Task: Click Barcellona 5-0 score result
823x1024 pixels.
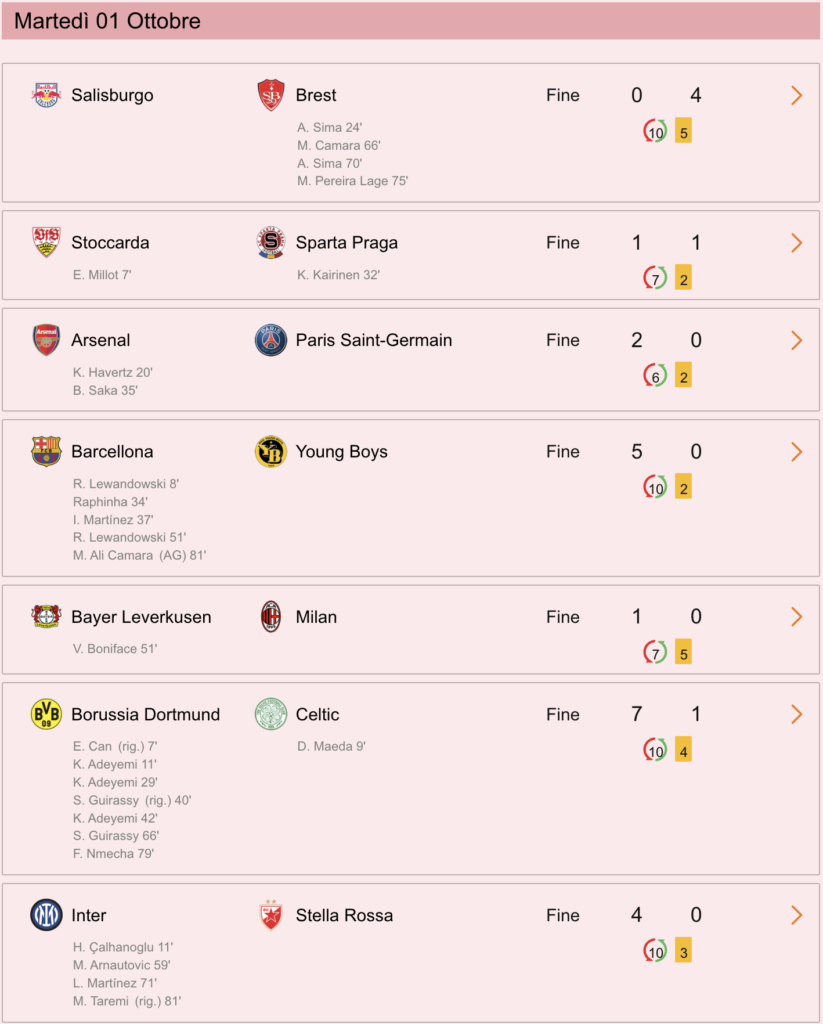Action: click(x=666, y=451)
